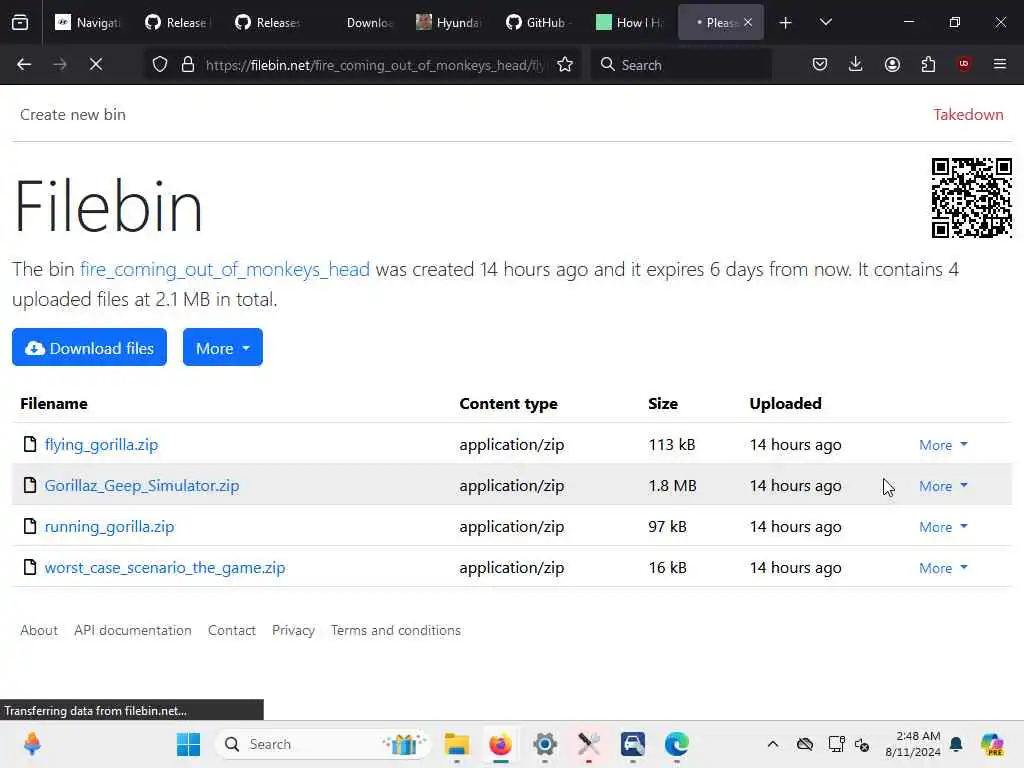Expand More options for worst_case_scenario_the_game.zip
The height and width of the screenshot is (768, 1024).
tap(943, 568)
